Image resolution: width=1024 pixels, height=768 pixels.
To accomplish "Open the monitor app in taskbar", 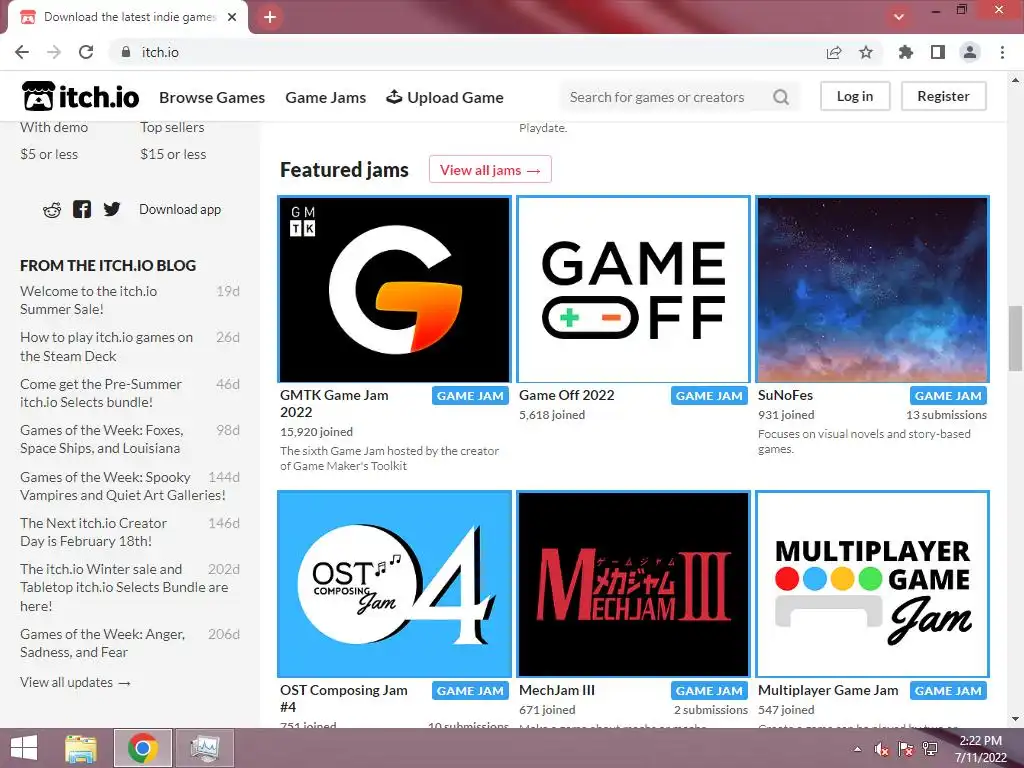I will pyautogui.click(x=205, y=748).
